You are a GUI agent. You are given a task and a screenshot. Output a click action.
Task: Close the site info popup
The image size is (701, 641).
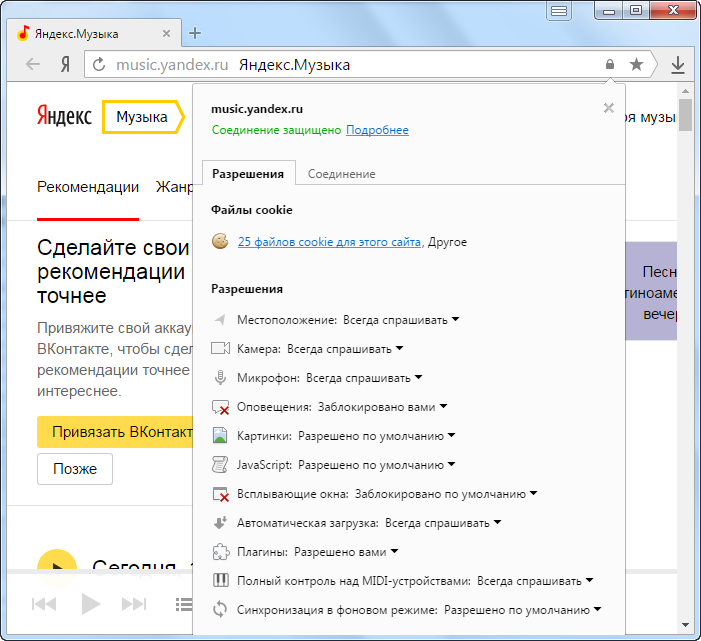click(608, 108)
